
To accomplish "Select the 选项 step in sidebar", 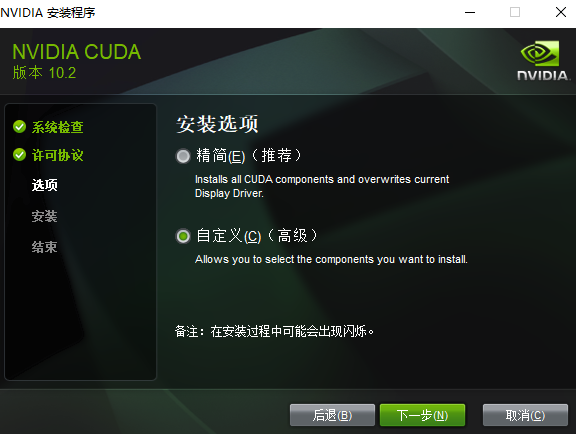I will pos(44,185).
